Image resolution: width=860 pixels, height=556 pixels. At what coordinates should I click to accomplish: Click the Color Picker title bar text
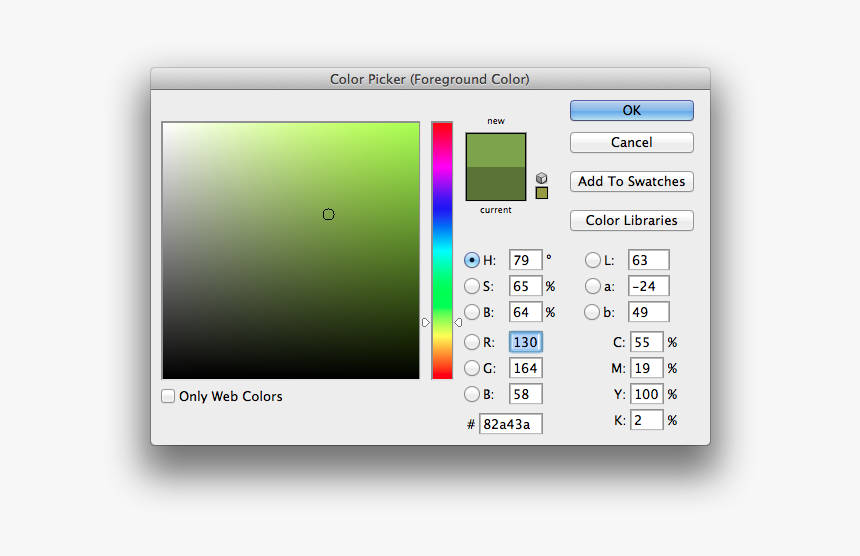click(x=429, y=80)
